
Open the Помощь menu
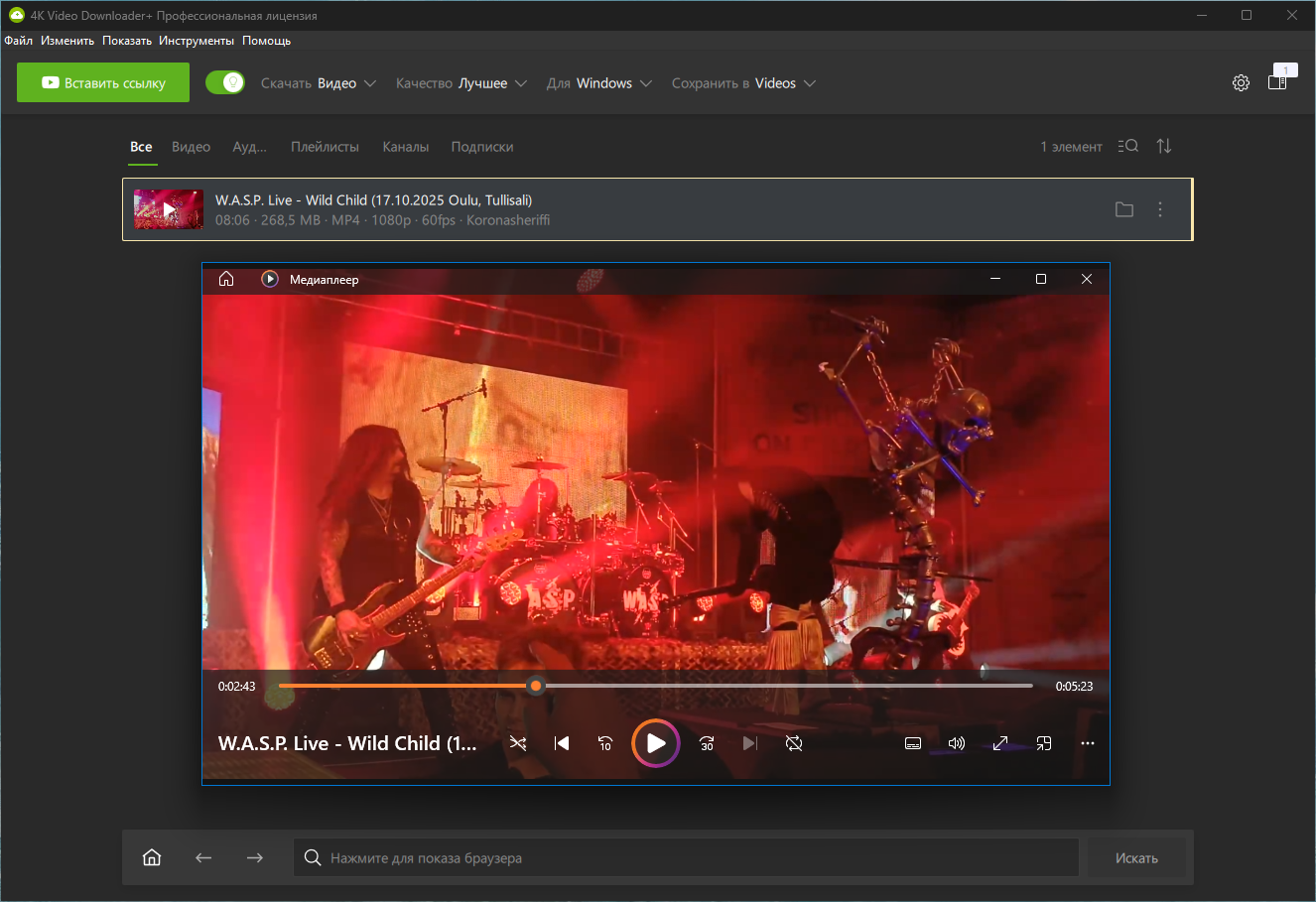coord(267,41)
